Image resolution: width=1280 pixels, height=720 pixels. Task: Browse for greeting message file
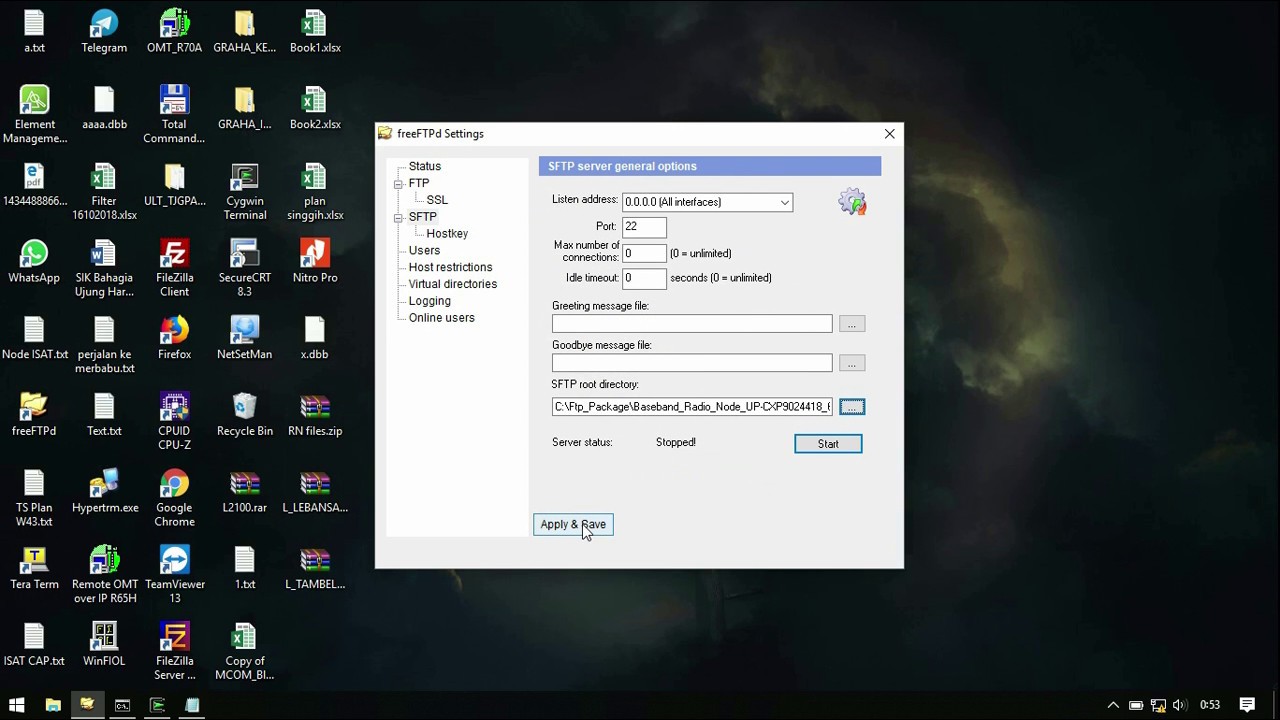[852, 324]
